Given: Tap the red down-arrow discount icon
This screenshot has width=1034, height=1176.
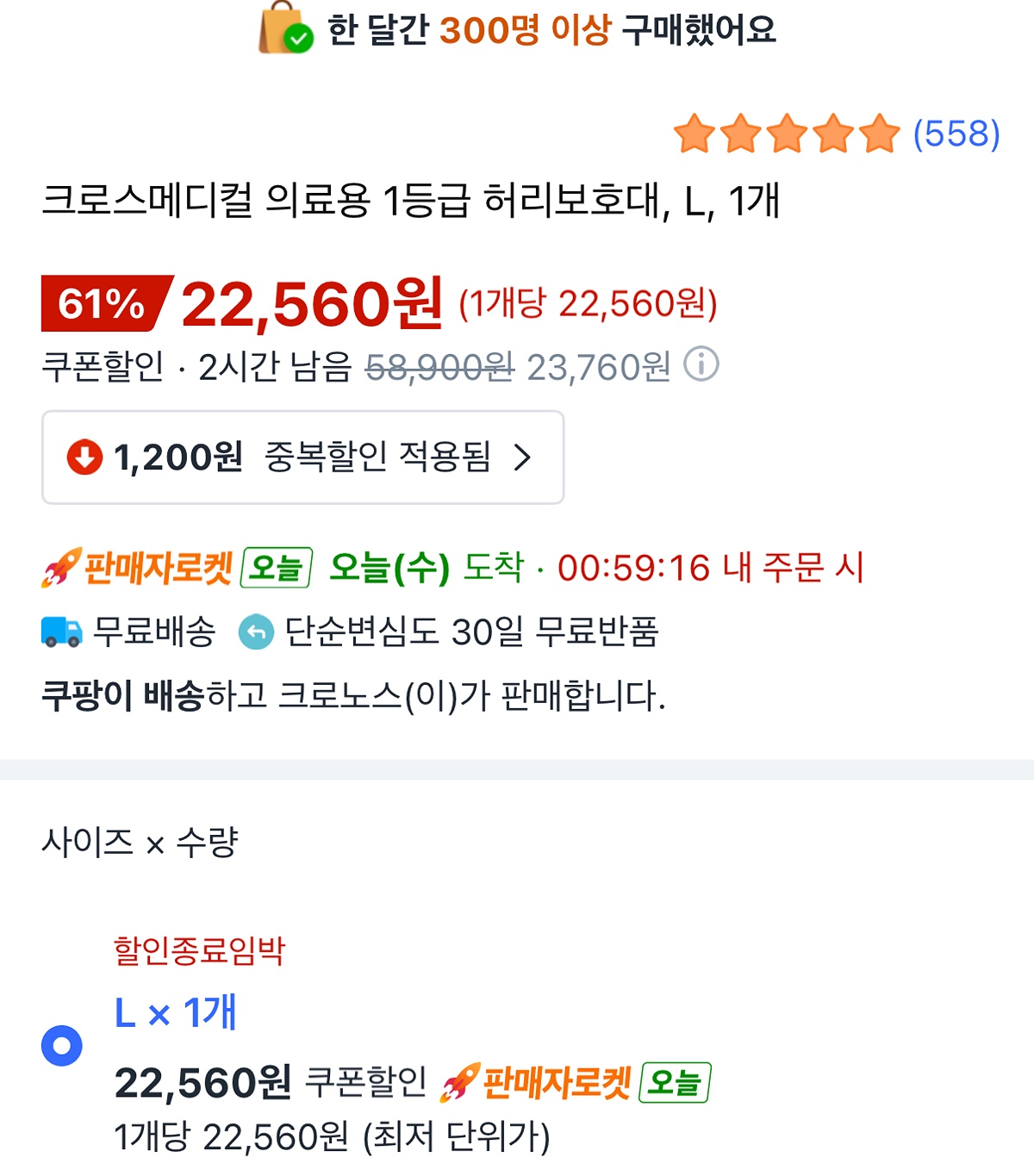Looking at the screenshot, I should [x=84, y=457].
